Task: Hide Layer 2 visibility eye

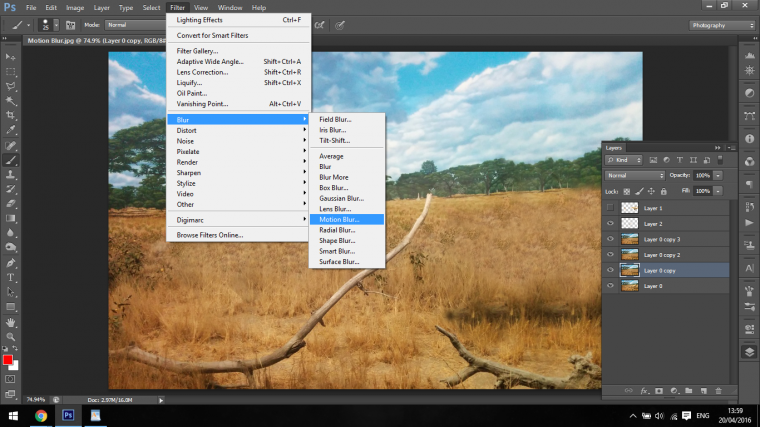Action: 610,223
